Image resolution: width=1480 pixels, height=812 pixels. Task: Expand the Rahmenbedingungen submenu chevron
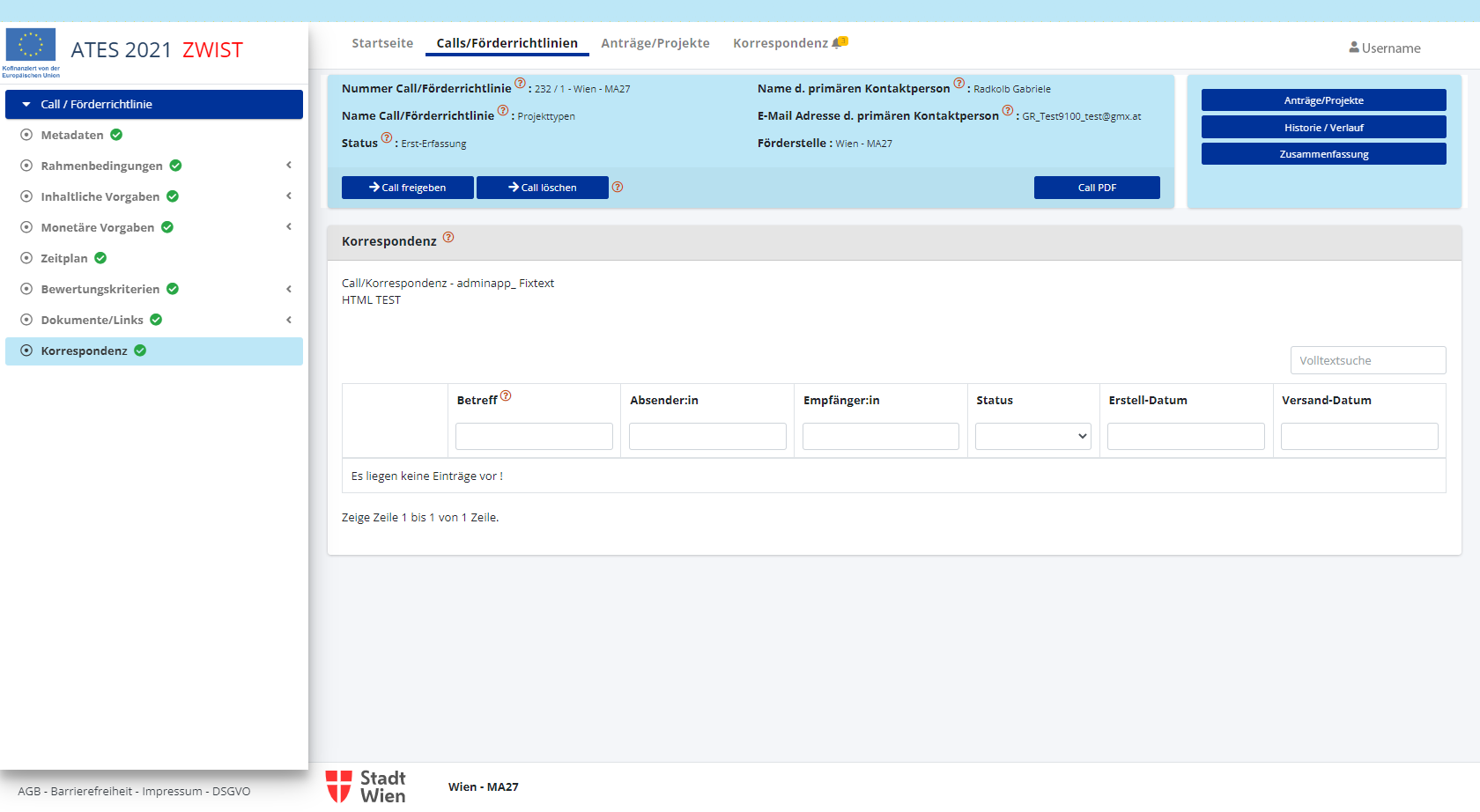[x=289, y=166]
